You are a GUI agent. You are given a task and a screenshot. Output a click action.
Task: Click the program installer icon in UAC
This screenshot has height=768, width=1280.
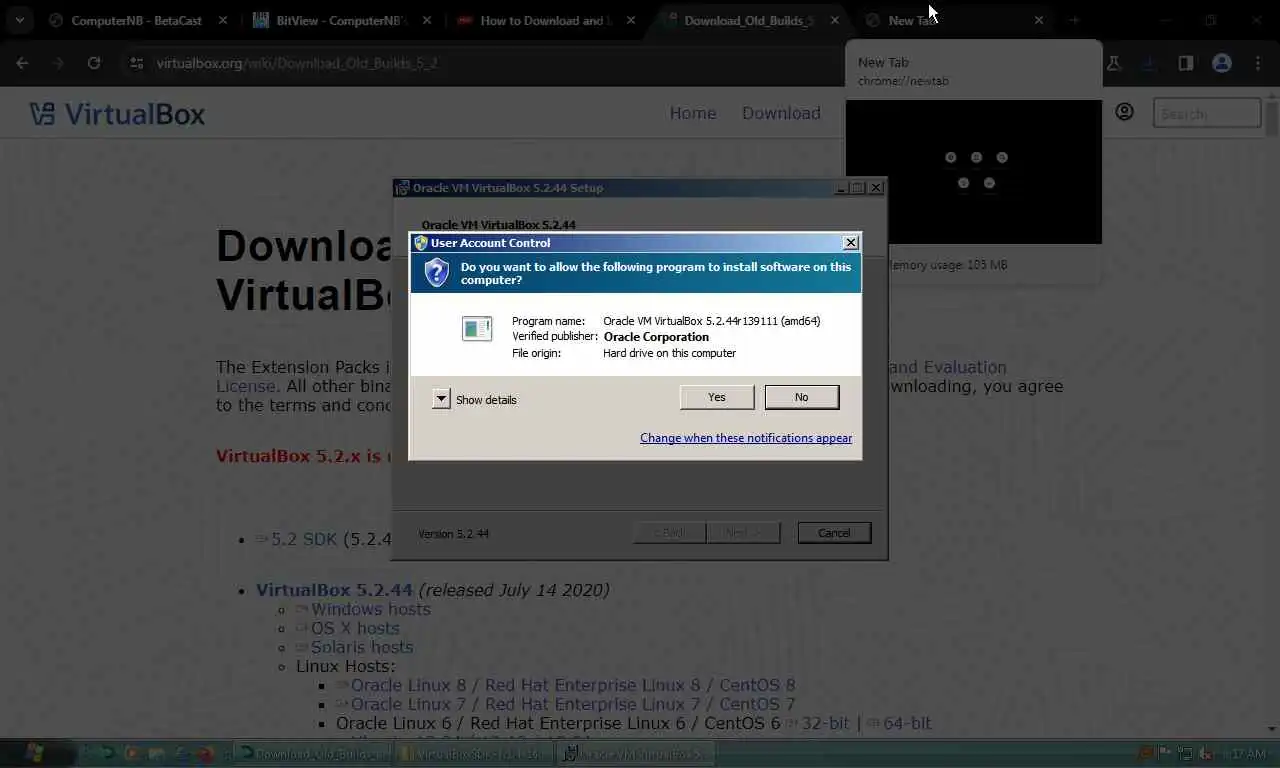click(477, 328)
